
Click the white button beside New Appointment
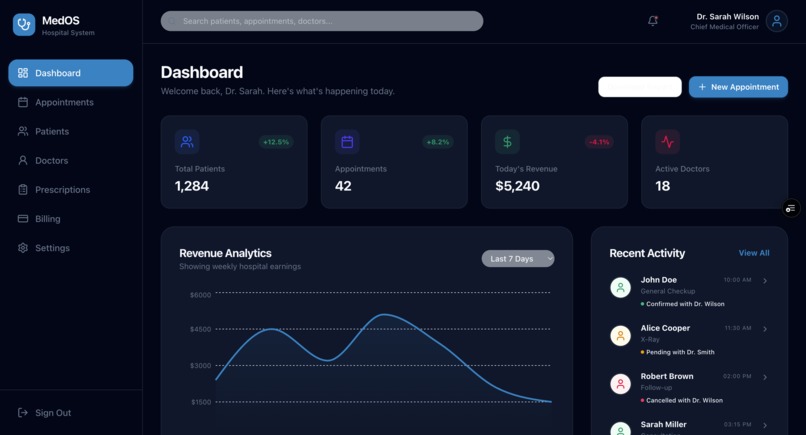tap(639, 87)
